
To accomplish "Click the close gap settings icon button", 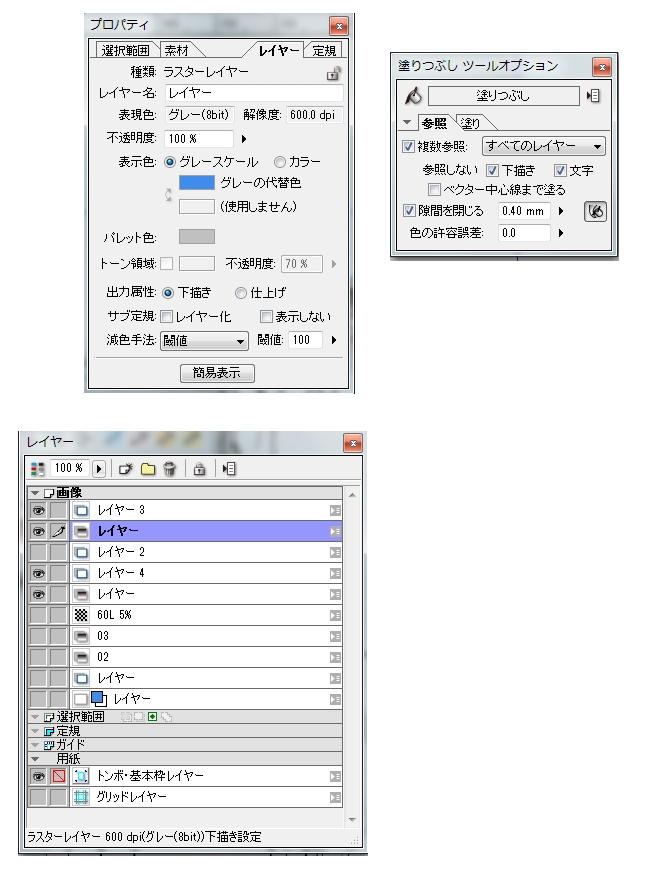I will (595, 211).
